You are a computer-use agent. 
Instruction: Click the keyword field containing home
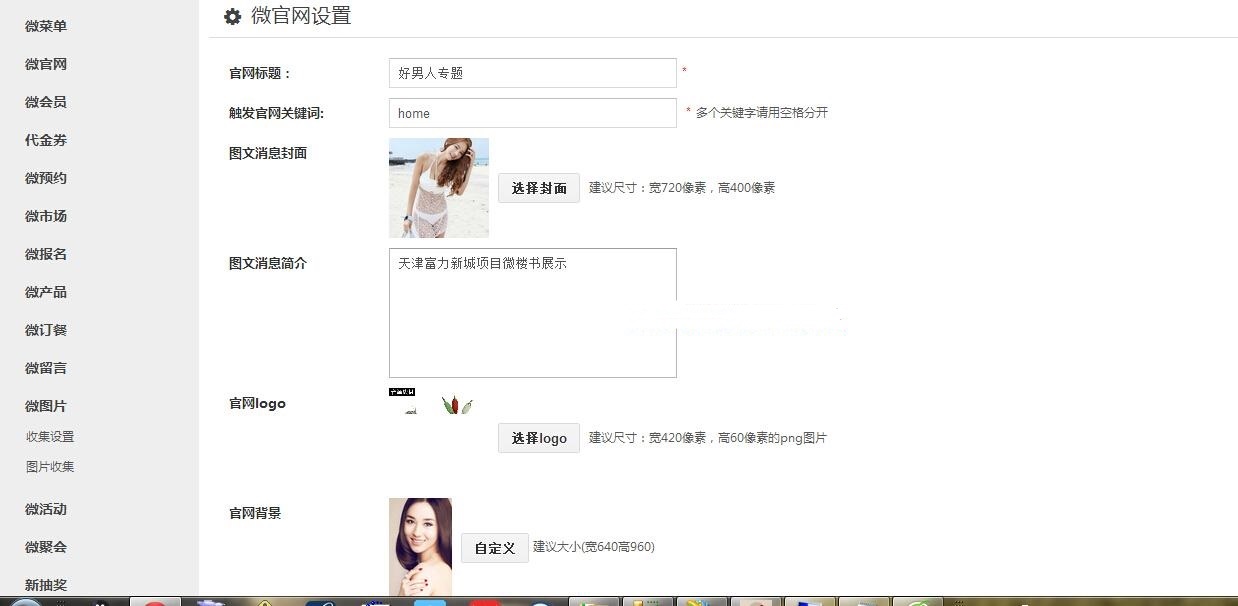tap(532, 113)
